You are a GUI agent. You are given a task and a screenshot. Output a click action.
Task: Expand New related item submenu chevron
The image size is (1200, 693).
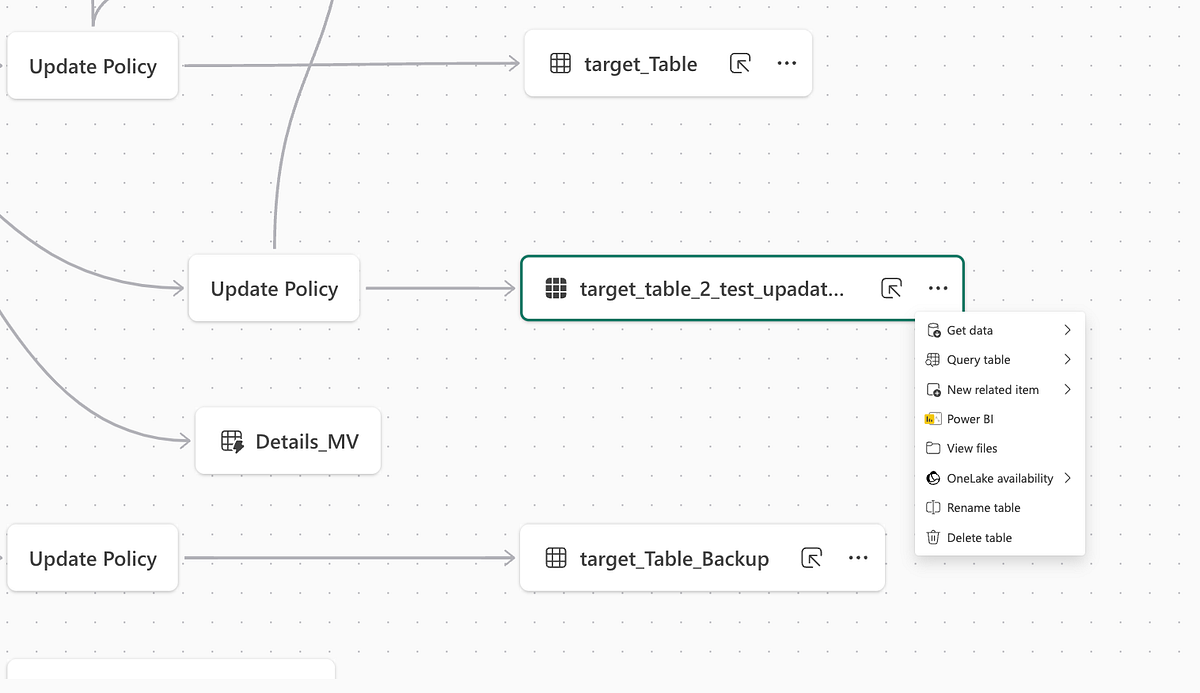1067,390
